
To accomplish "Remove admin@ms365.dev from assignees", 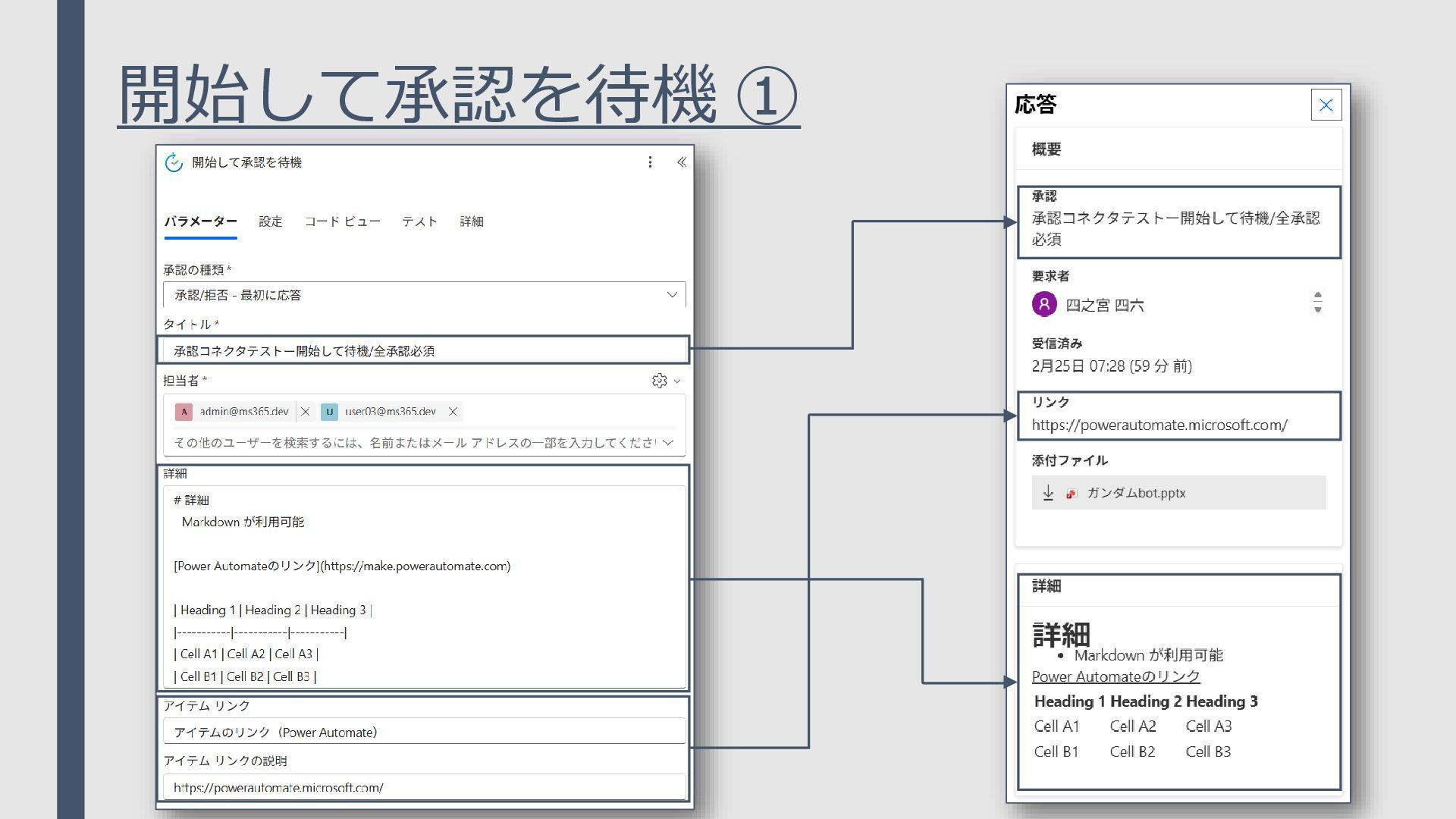I will [x=305, y=412].
